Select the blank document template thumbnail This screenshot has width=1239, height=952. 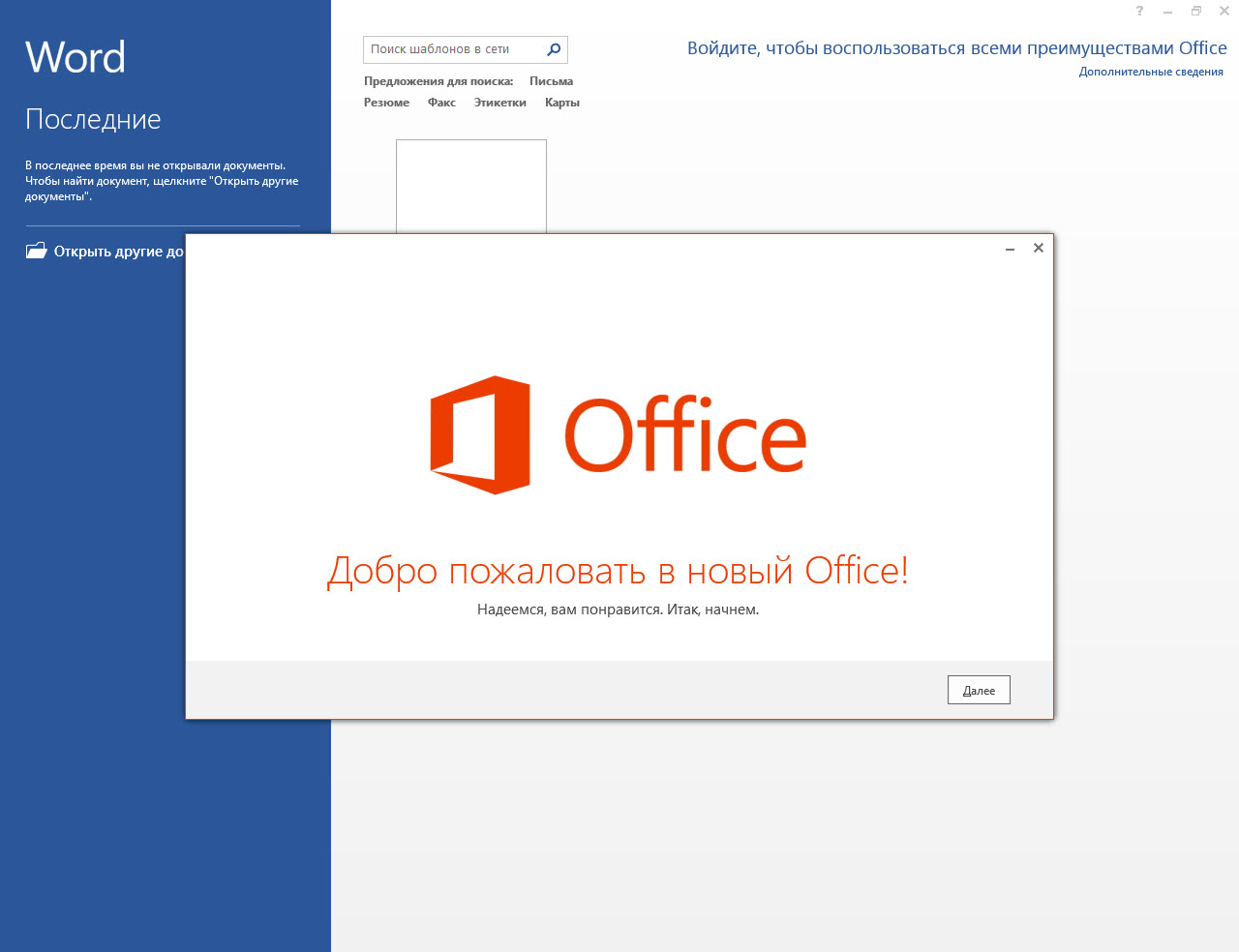coord(471,187)
